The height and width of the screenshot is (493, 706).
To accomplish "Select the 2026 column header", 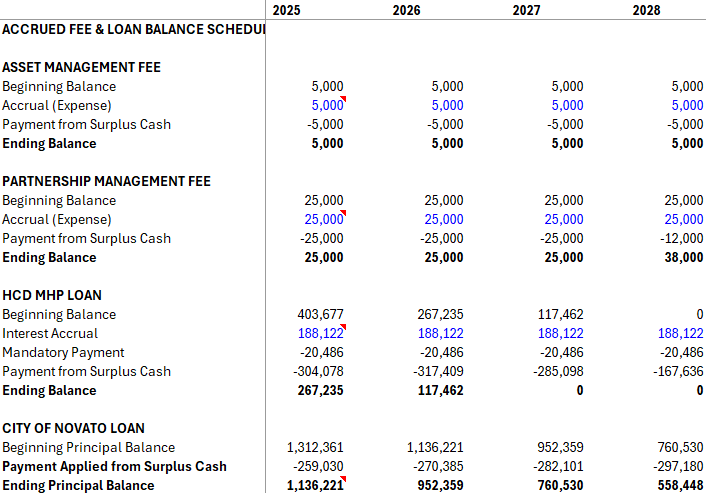I will [x=406, y=10].
